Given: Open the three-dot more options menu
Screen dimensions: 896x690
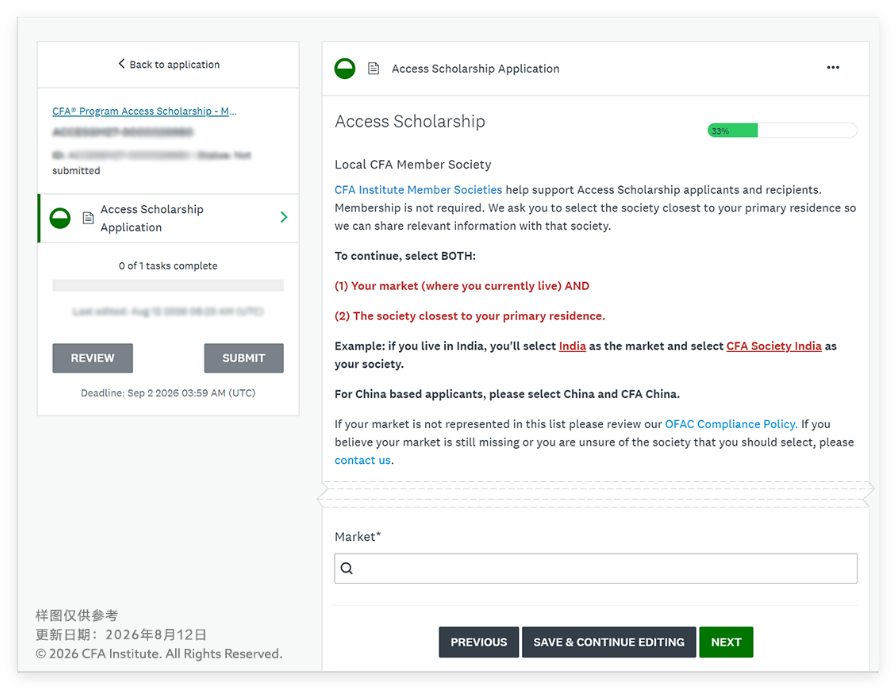Looking at the screenshot, I should pyautogui.click(x=833, y=67).
